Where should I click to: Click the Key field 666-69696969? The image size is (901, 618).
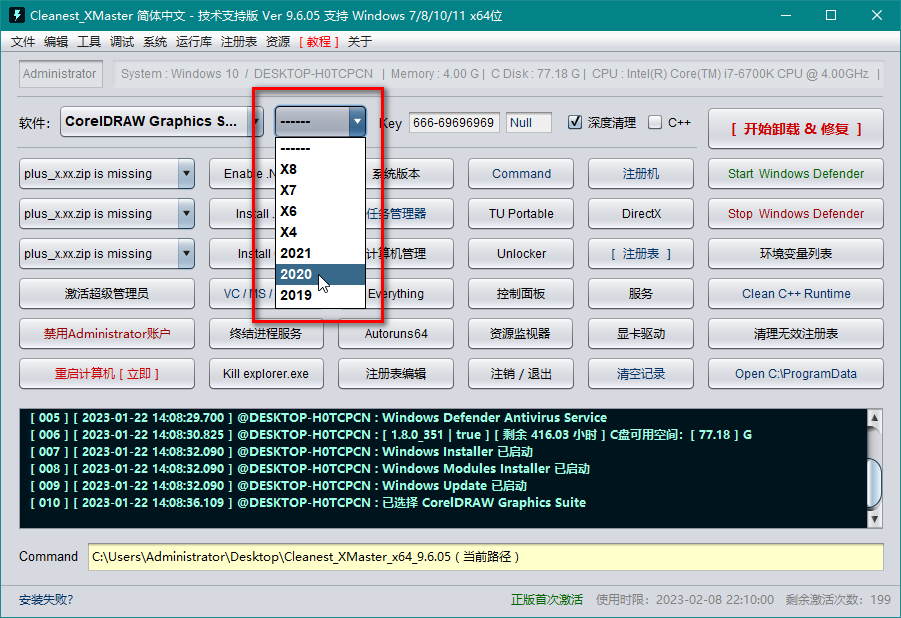click(454, 122)
